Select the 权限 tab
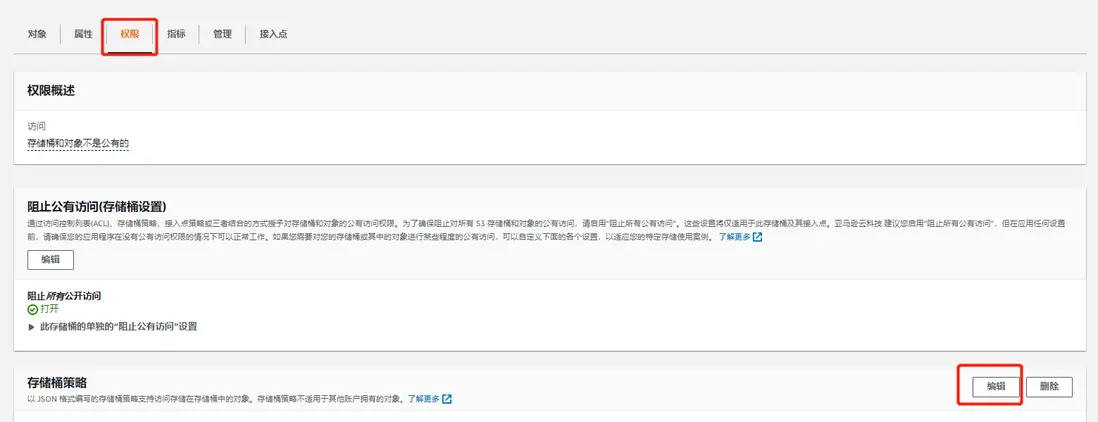 coord(130,34)
